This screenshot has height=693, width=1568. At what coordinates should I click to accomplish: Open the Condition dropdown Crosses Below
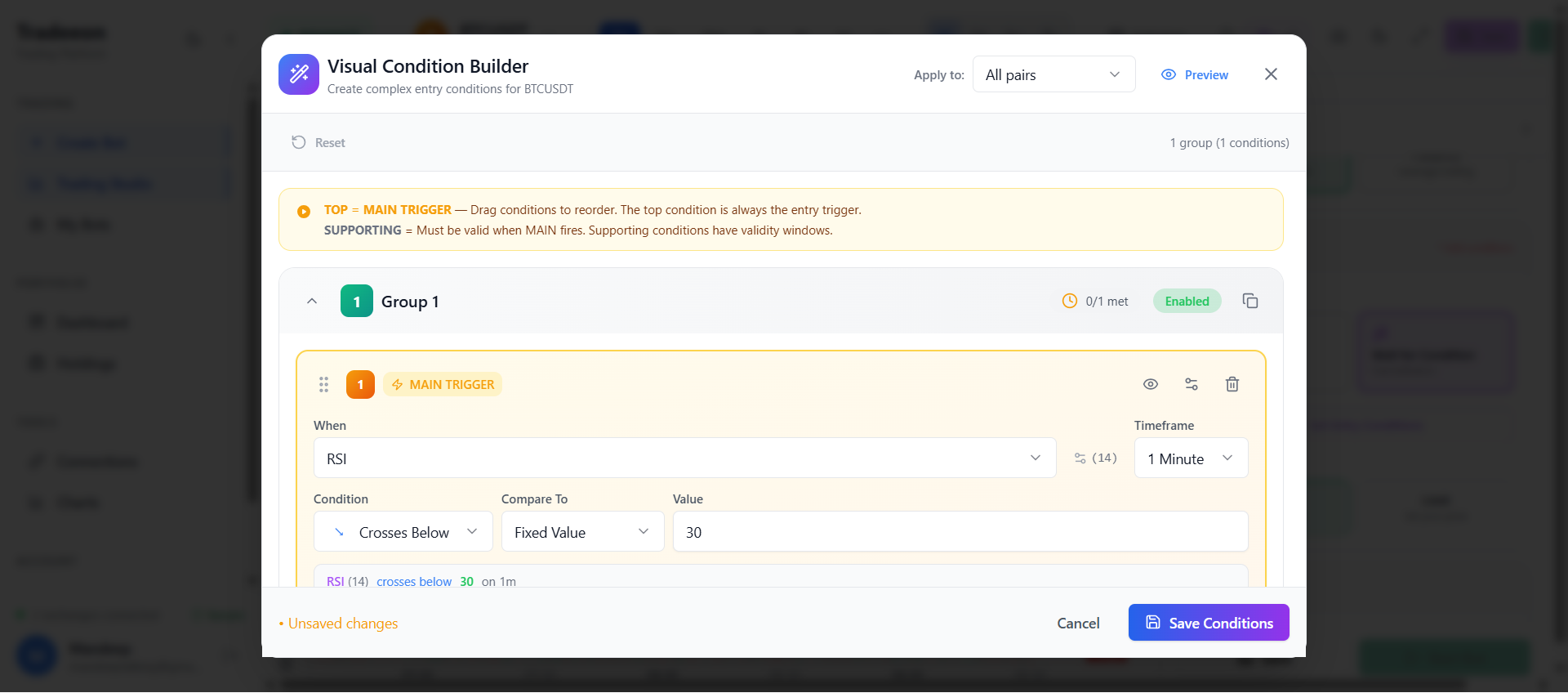click(x=403, y=531)
